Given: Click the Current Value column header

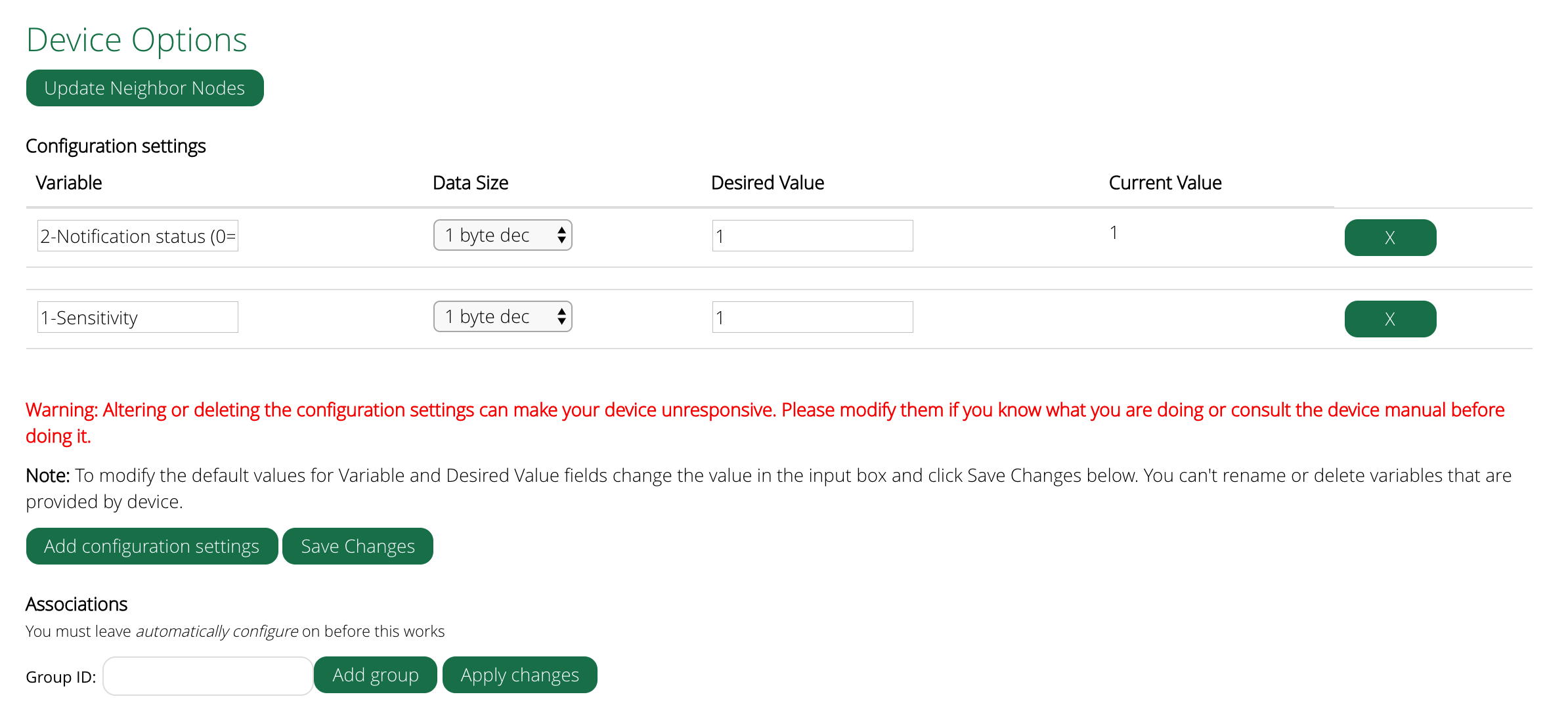Looking at the screenshot, I should (1165, 183).
